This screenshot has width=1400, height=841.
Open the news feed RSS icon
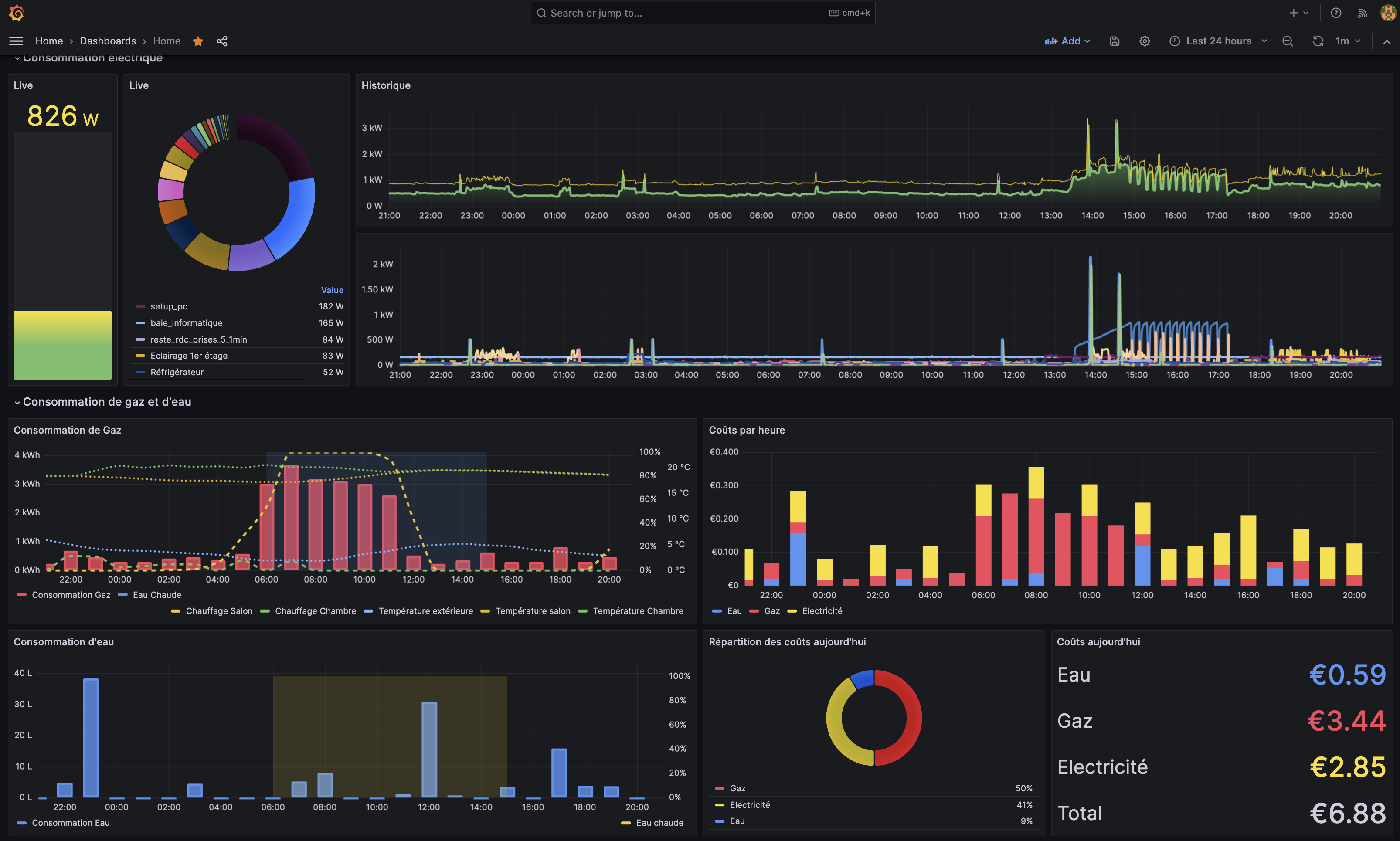(1362, 13)
